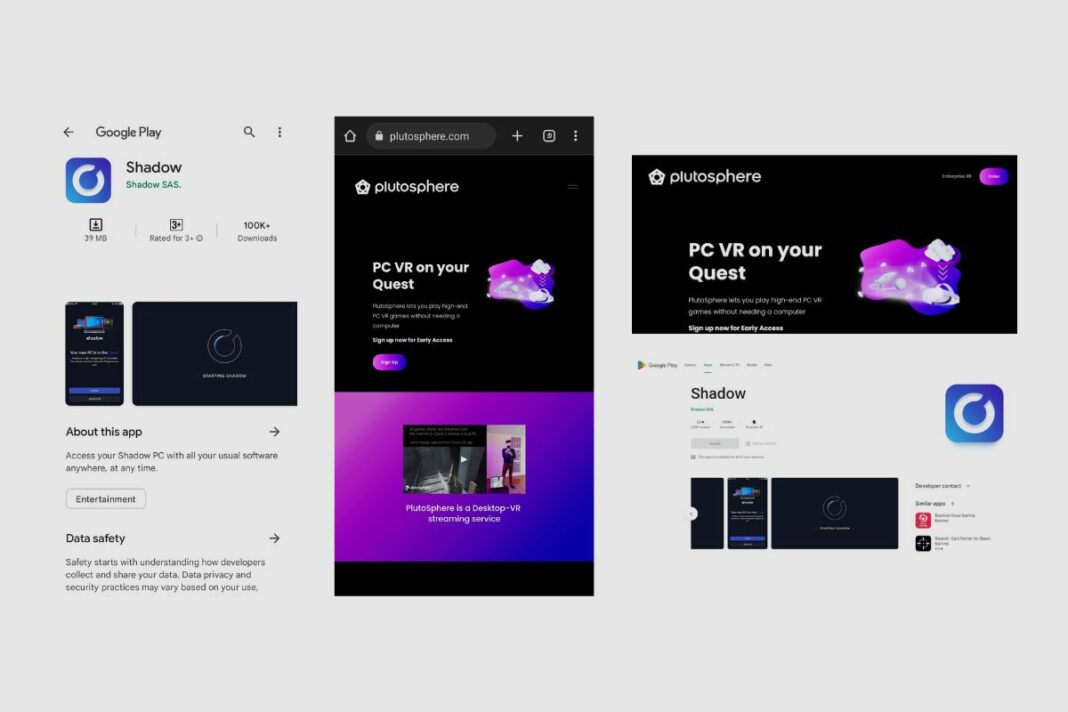Click the Entertainment category chip
This screenshot has height=712, width=1068.
click(x=105, y=499)
